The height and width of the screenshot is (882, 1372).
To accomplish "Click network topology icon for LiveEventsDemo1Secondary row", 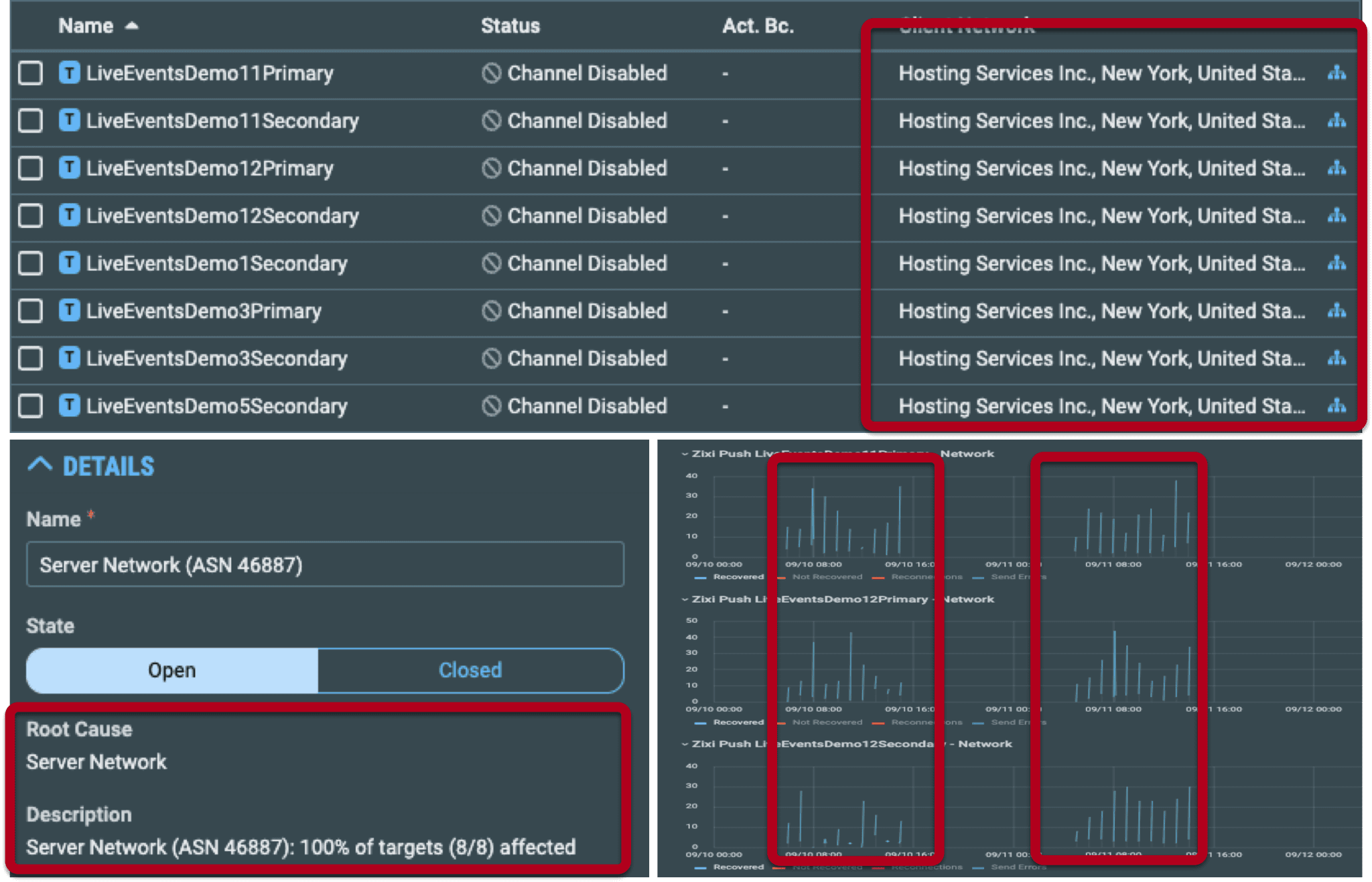I will pos(1336,263).
